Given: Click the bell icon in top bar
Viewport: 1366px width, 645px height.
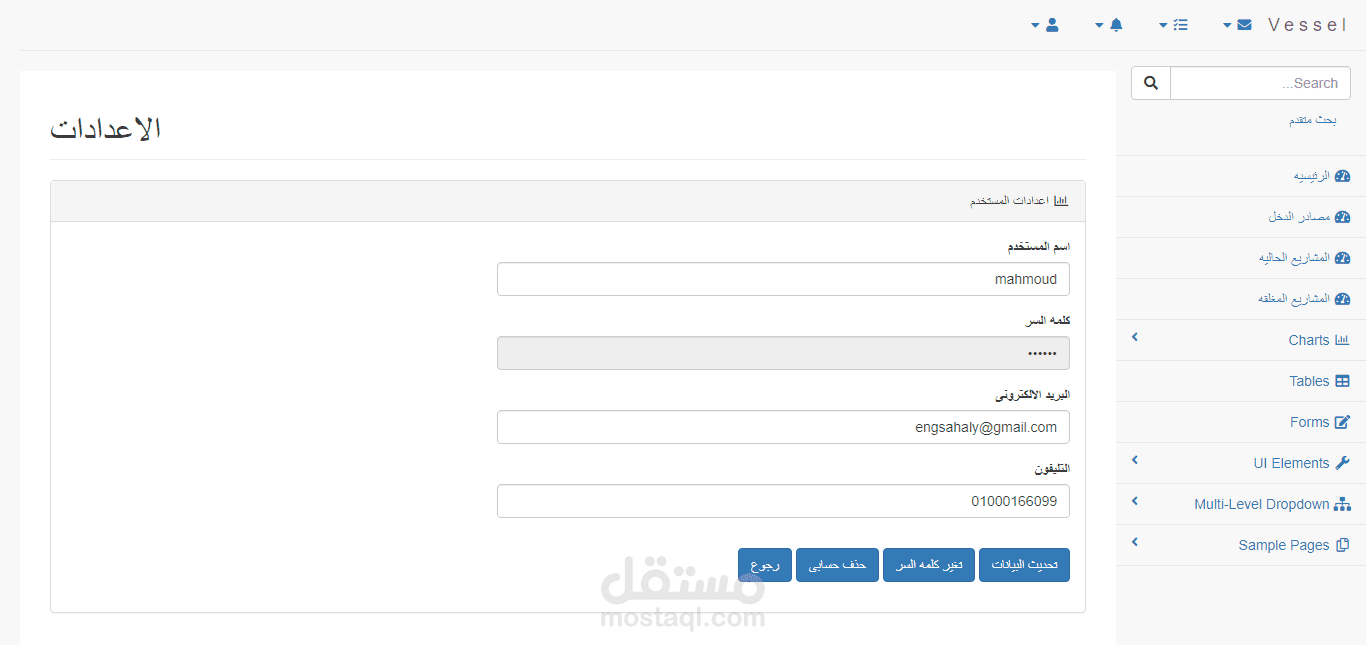Looking at the screenshot, I should click(x=1116, y=25).
